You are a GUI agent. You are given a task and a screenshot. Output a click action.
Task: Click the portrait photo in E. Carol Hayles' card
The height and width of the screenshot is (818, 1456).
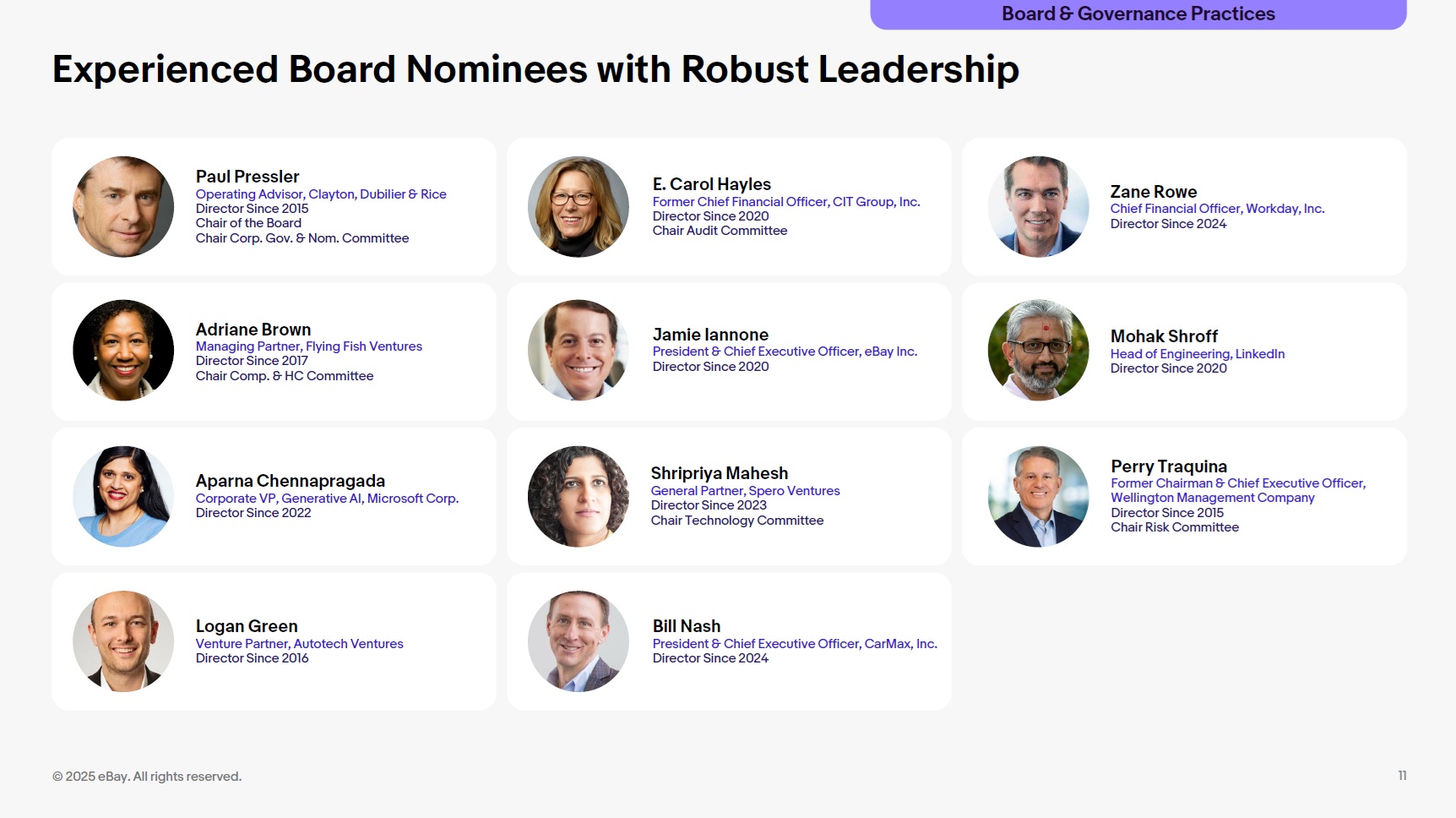click(579, 207)
